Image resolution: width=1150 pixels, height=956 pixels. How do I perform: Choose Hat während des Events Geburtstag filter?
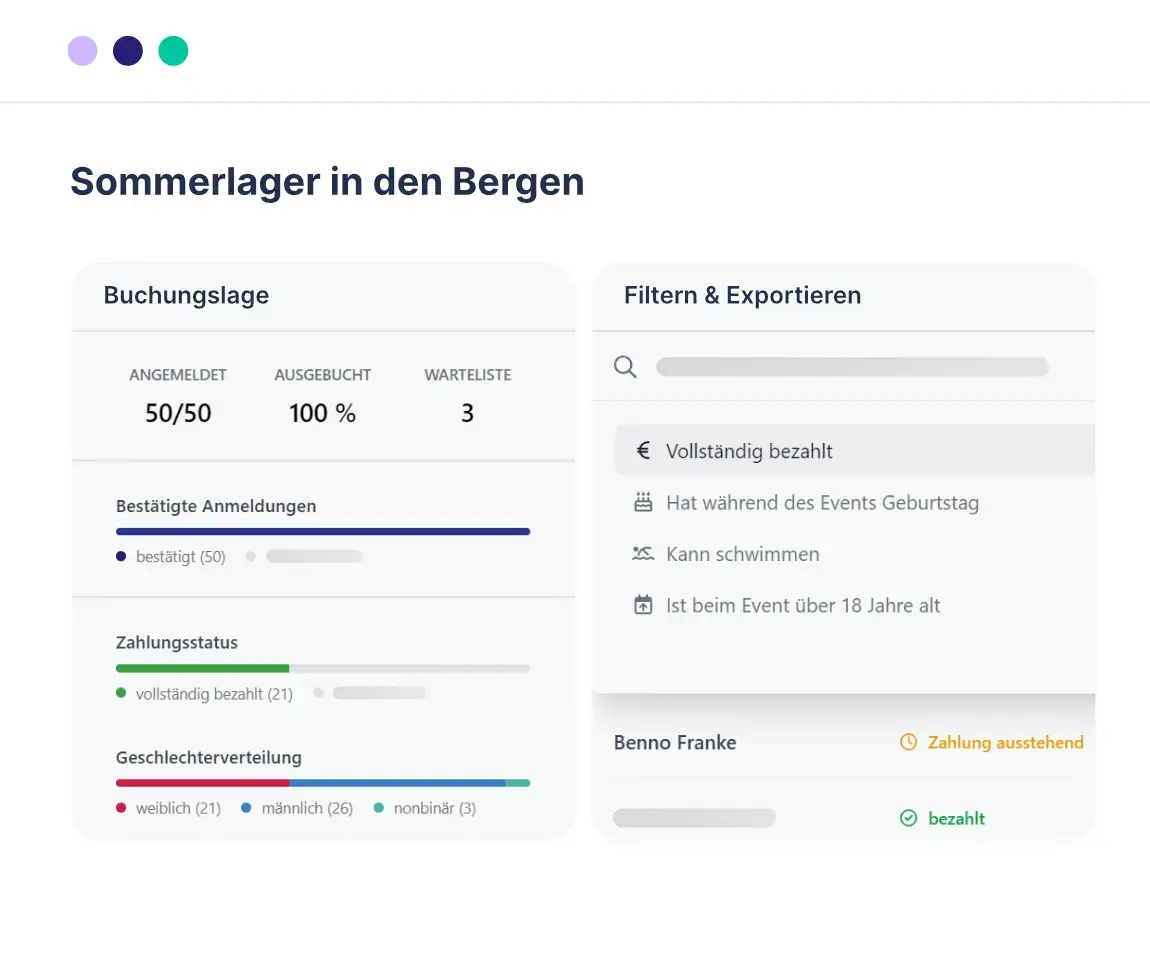pos(822,503)
